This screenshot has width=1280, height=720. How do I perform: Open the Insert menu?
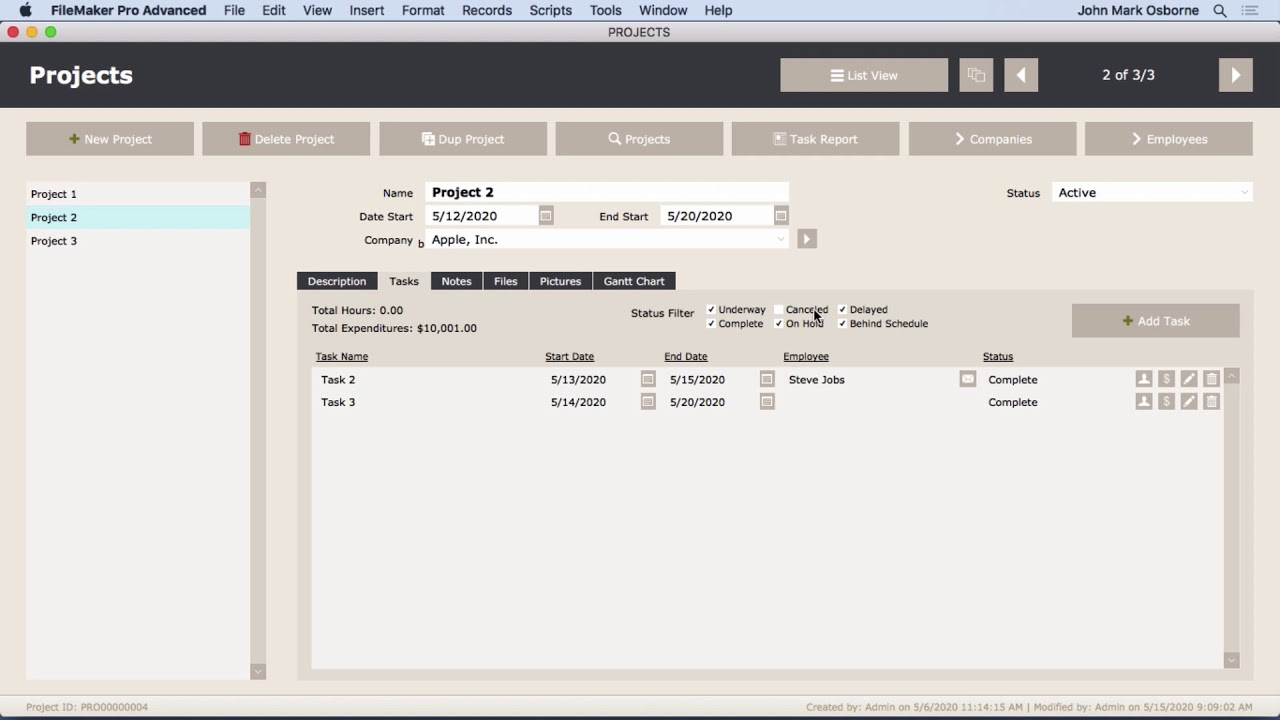pyautogui.click(x=367, y=10)
